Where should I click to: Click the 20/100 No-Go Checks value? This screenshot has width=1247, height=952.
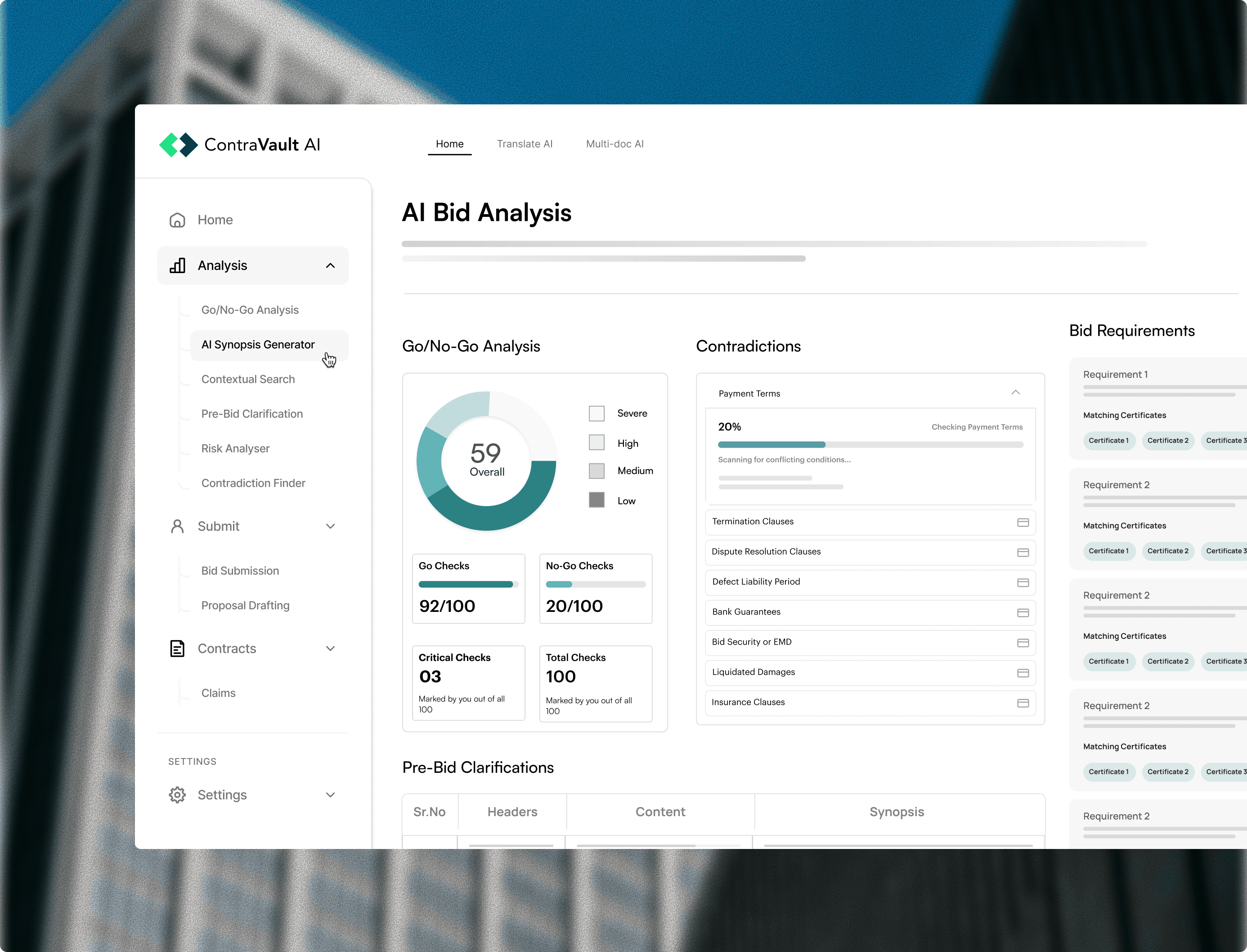point(574,606)
